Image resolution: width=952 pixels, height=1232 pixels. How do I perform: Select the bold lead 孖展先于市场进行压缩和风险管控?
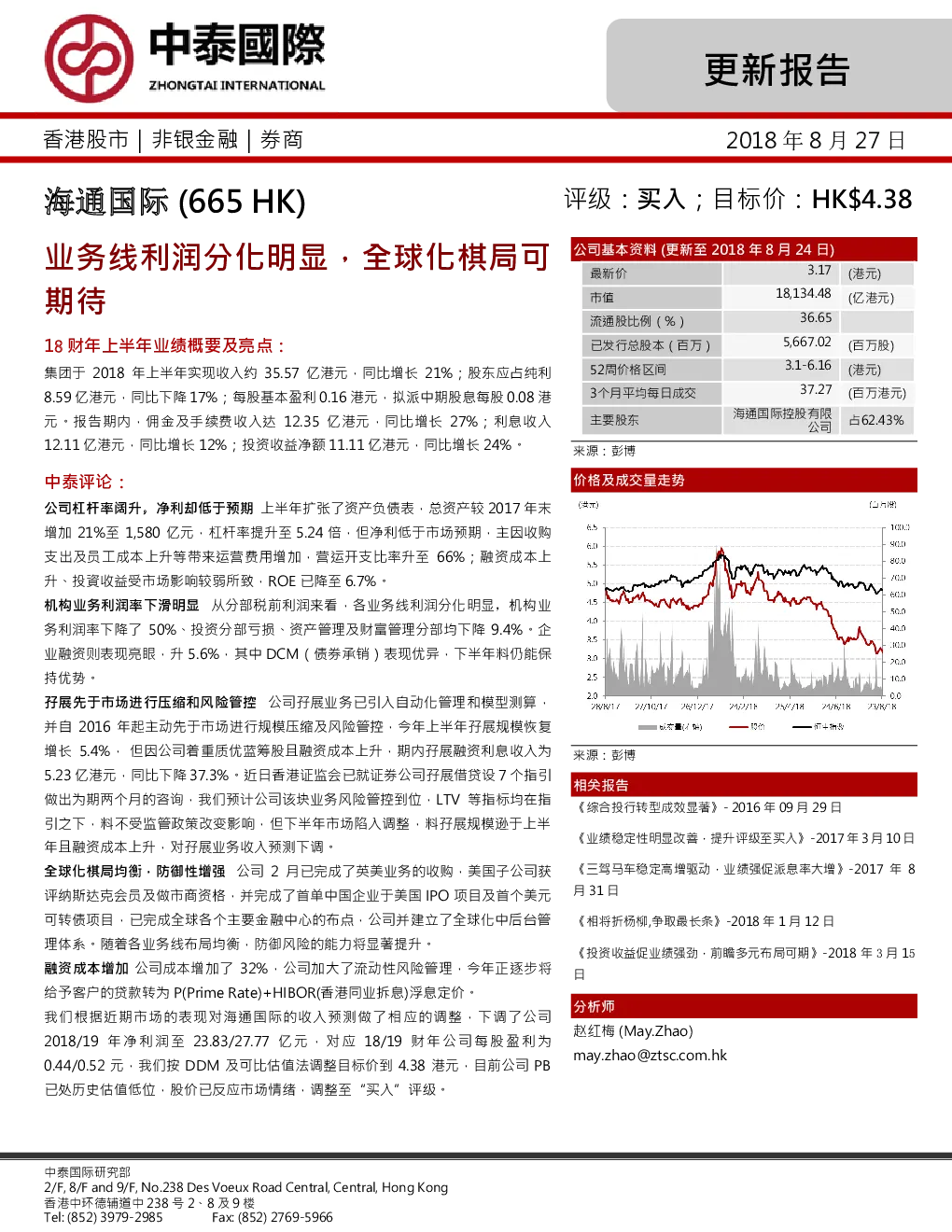(x=150, y=702)
